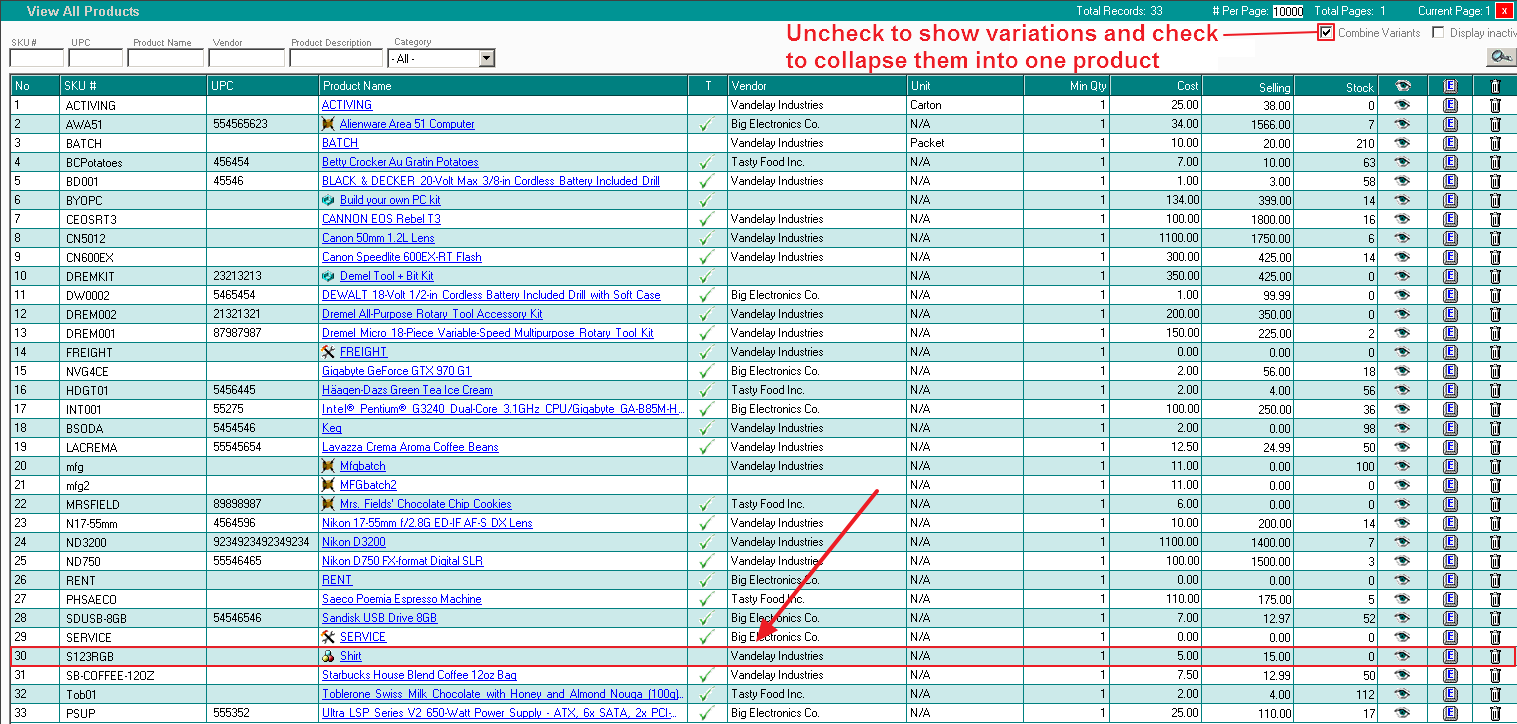Open the Häagen-Dazs Green Tea Ice Cream link
1517x724 pixels.
[406, 390]
